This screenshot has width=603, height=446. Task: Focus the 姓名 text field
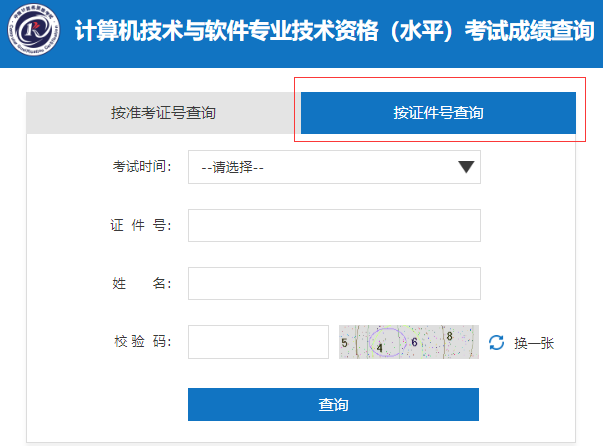pos(334,283)
